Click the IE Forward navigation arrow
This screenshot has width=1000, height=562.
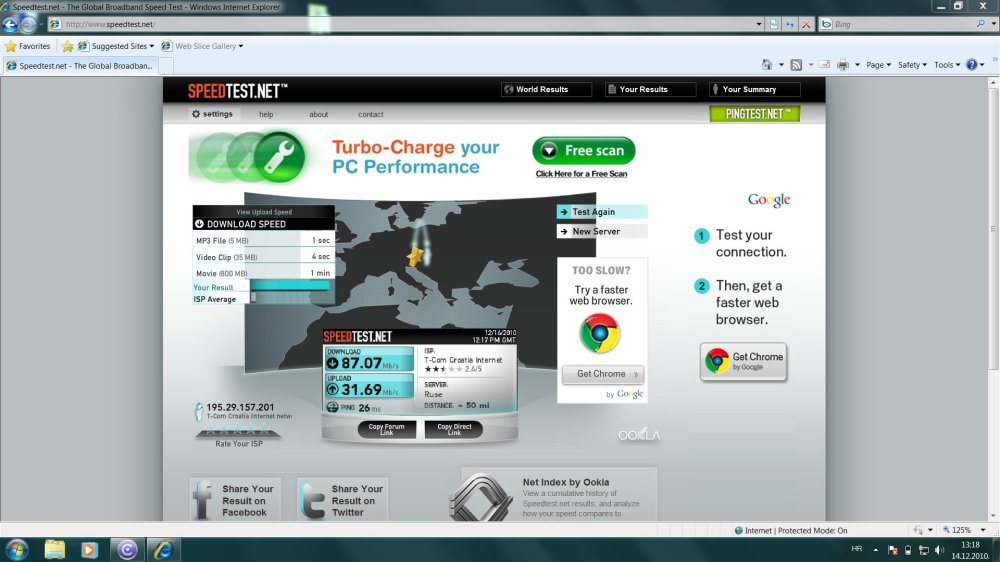[x=28, y=24]
